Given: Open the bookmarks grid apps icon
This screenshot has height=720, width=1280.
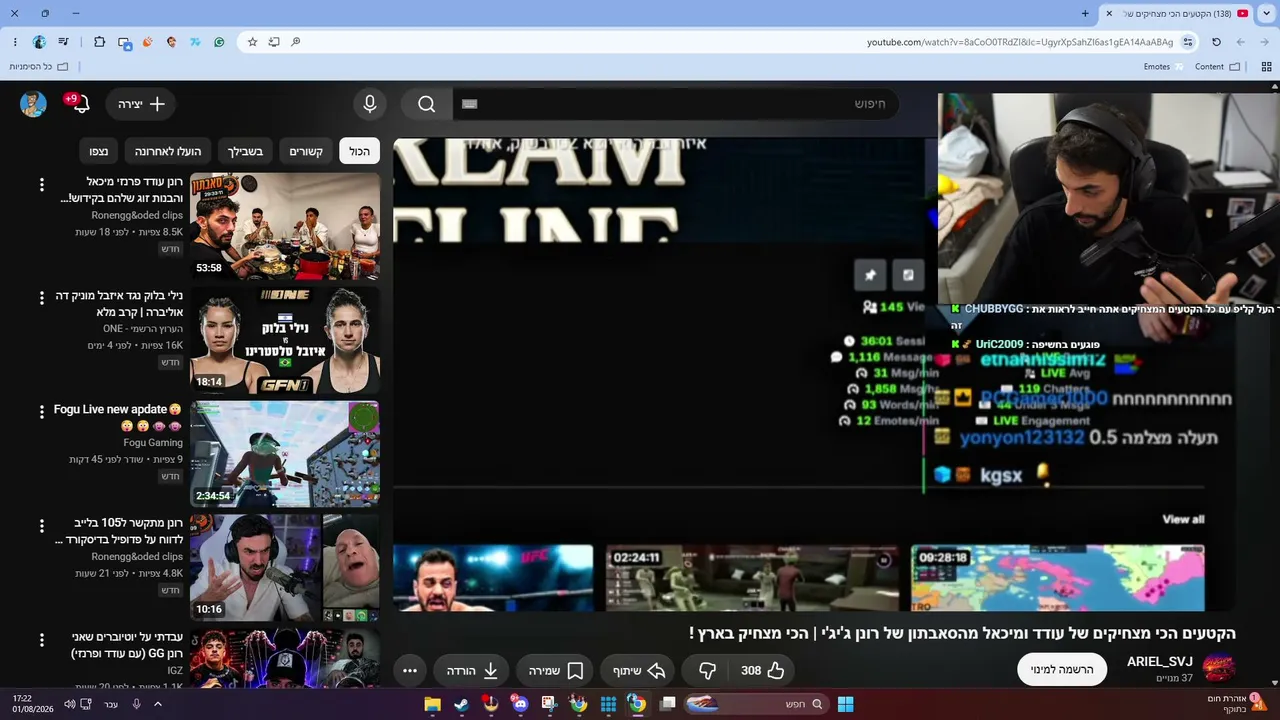Looking at the screenshot, I should [1266, 67].
